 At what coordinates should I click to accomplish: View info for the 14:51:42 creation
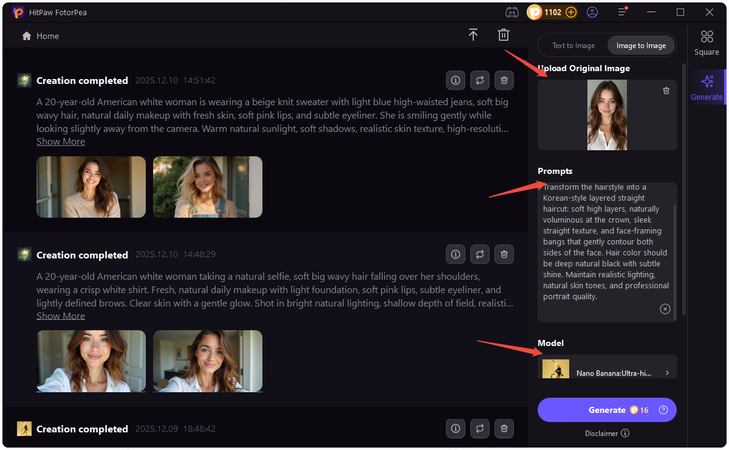(455, 80)
